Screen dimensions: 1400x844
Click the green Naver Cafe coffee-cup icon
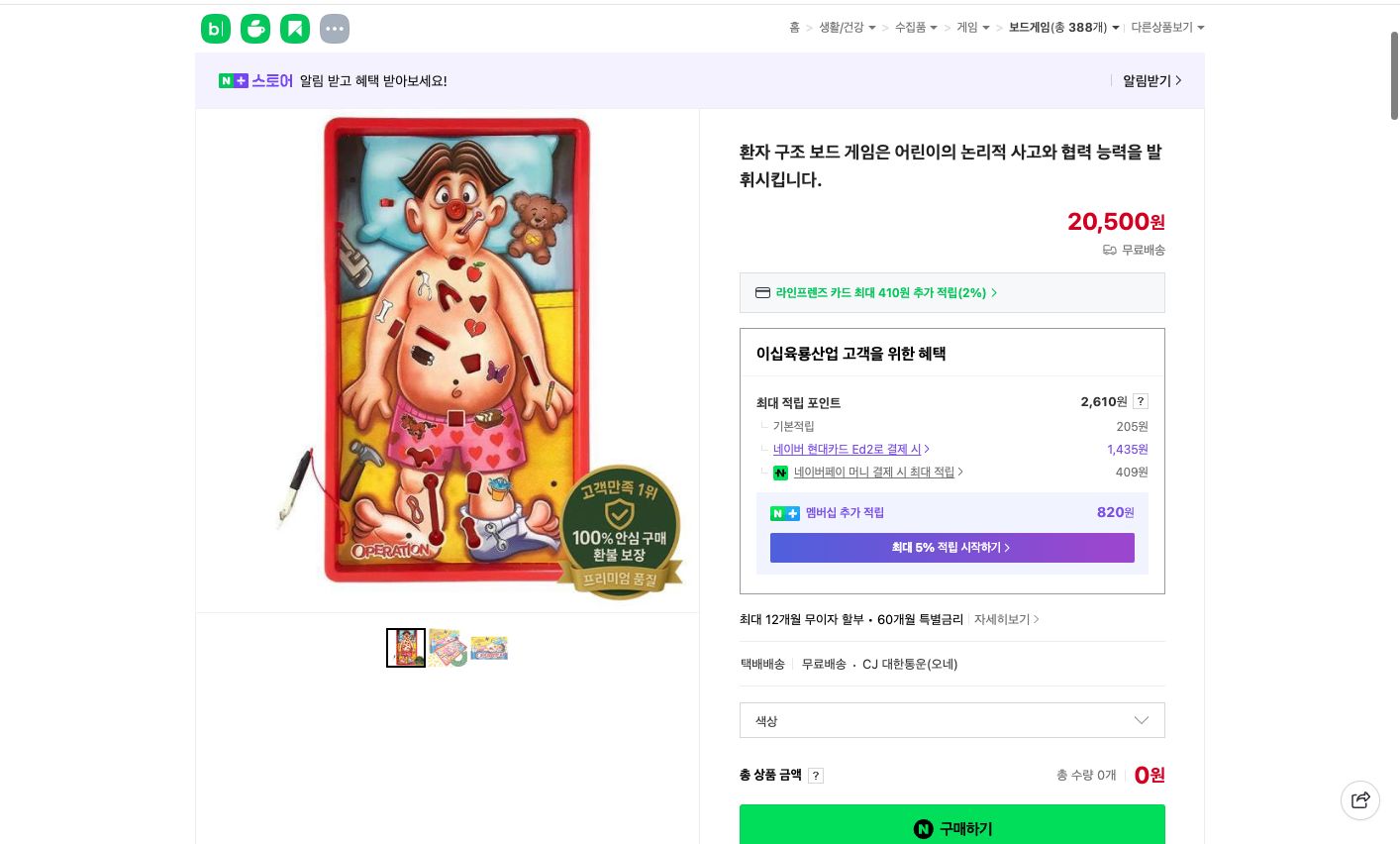pos(255,29)
